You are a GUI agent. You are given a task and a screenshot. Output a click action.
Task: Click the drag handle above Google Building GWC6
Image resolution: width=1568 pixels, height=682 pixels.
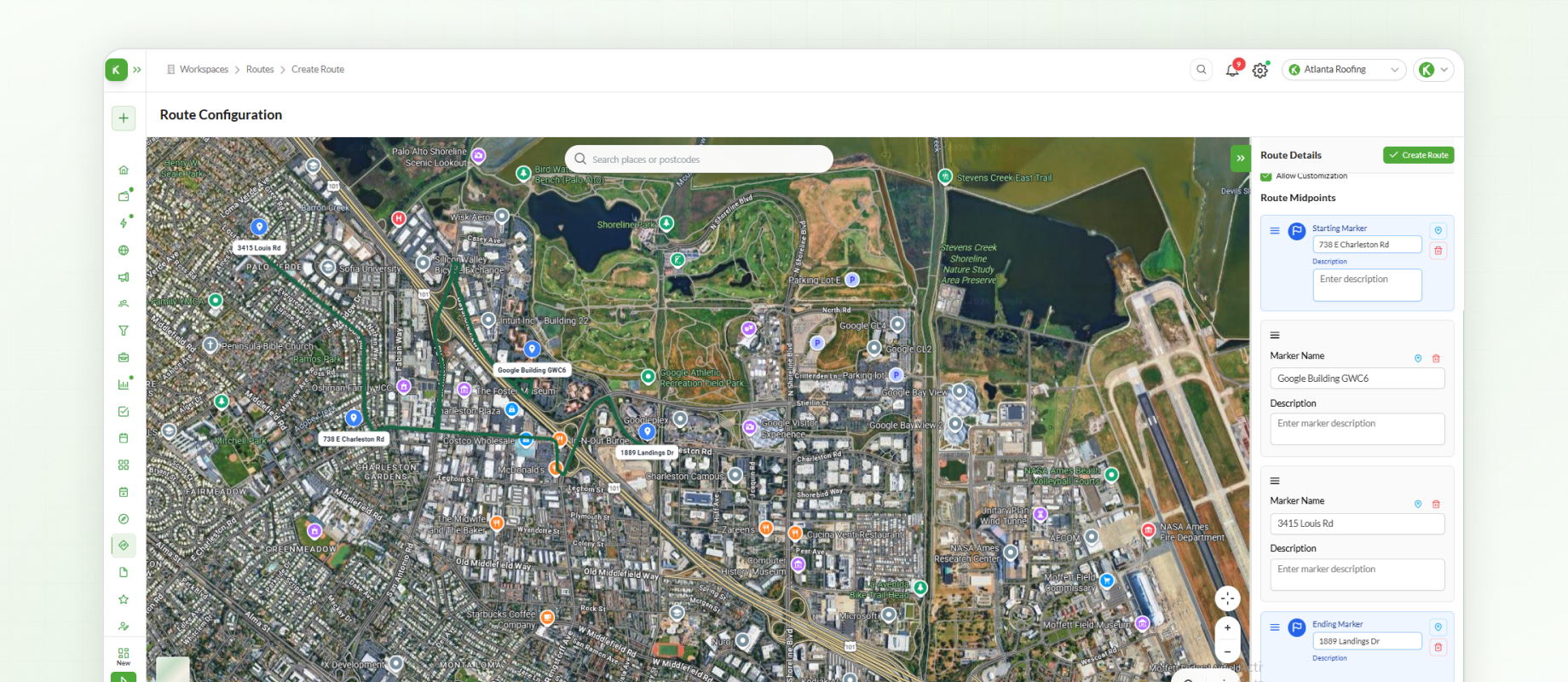(1275, 336)
